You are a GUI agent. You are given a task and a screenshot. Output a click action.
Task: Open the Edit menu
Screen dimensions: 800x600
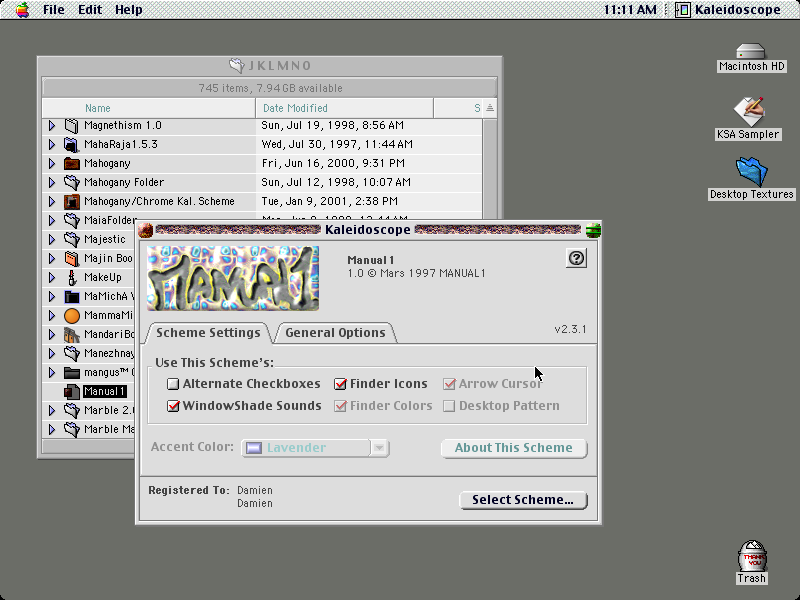(x=90, y=9)
